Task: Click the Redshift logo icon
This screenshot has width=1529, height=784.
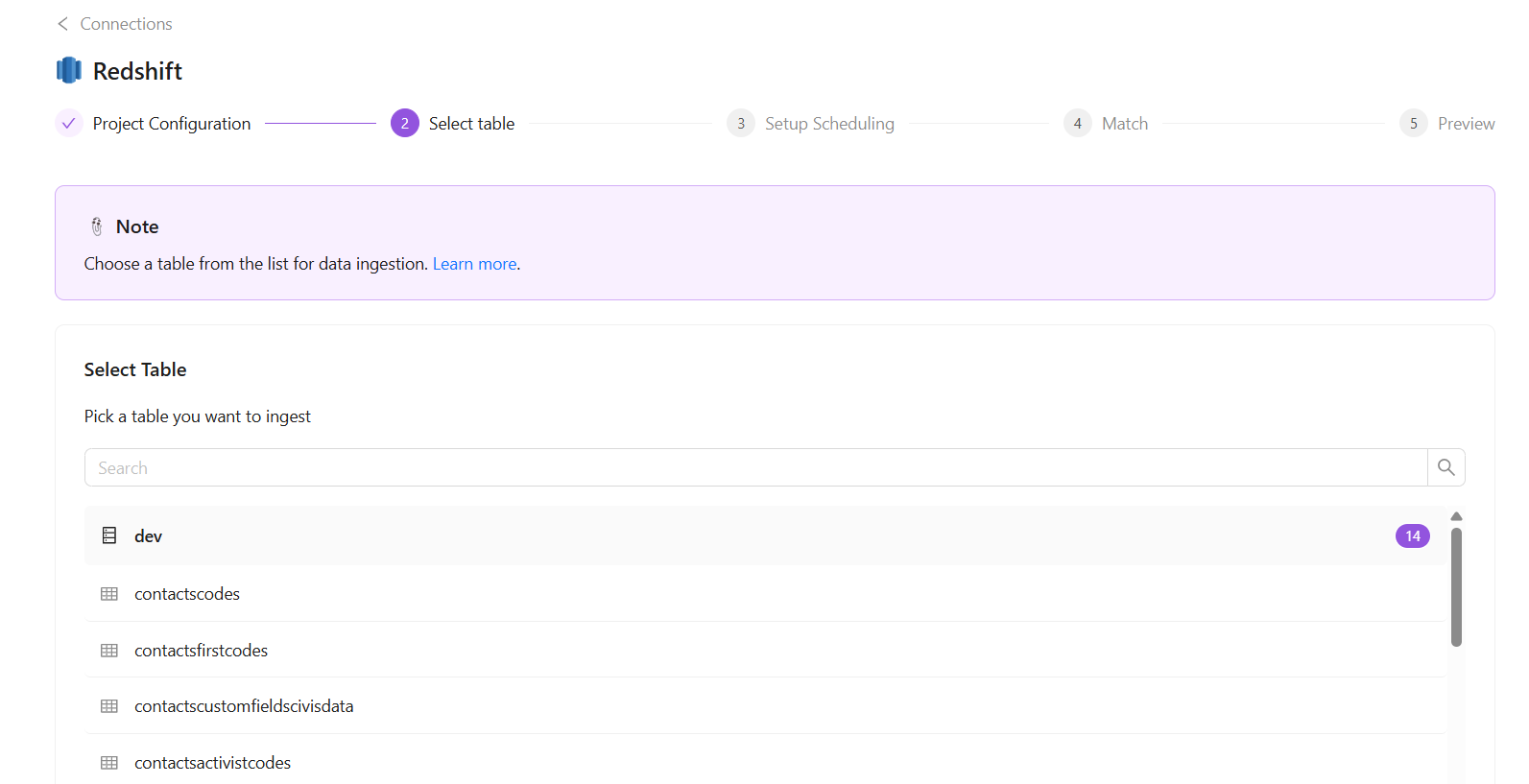Action: pyautogui.click(x=69, y=70)
